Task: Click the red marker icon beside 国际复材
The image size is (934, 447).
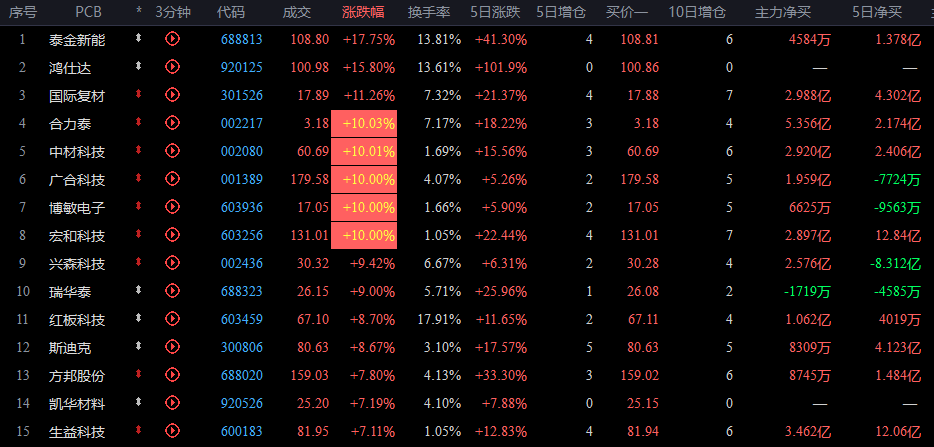Action: 139,94
